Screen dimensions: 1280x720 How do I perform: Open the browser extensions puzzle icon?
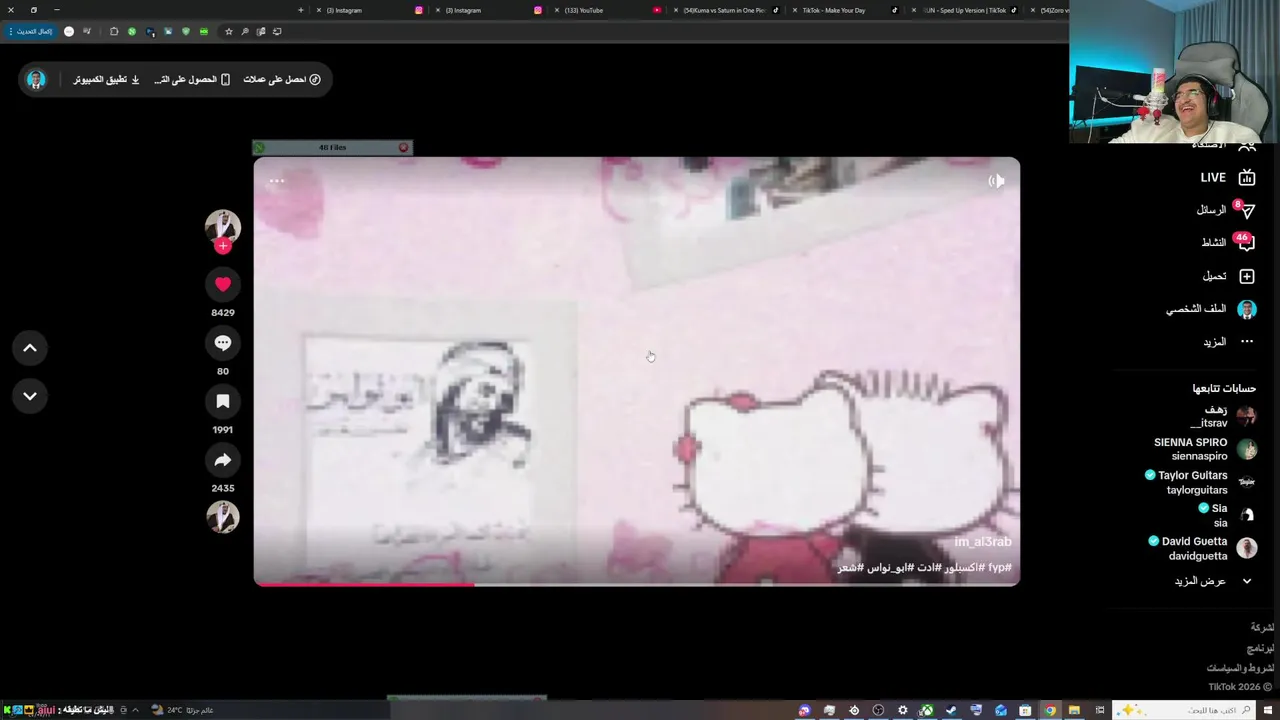(x=114, y=31)
